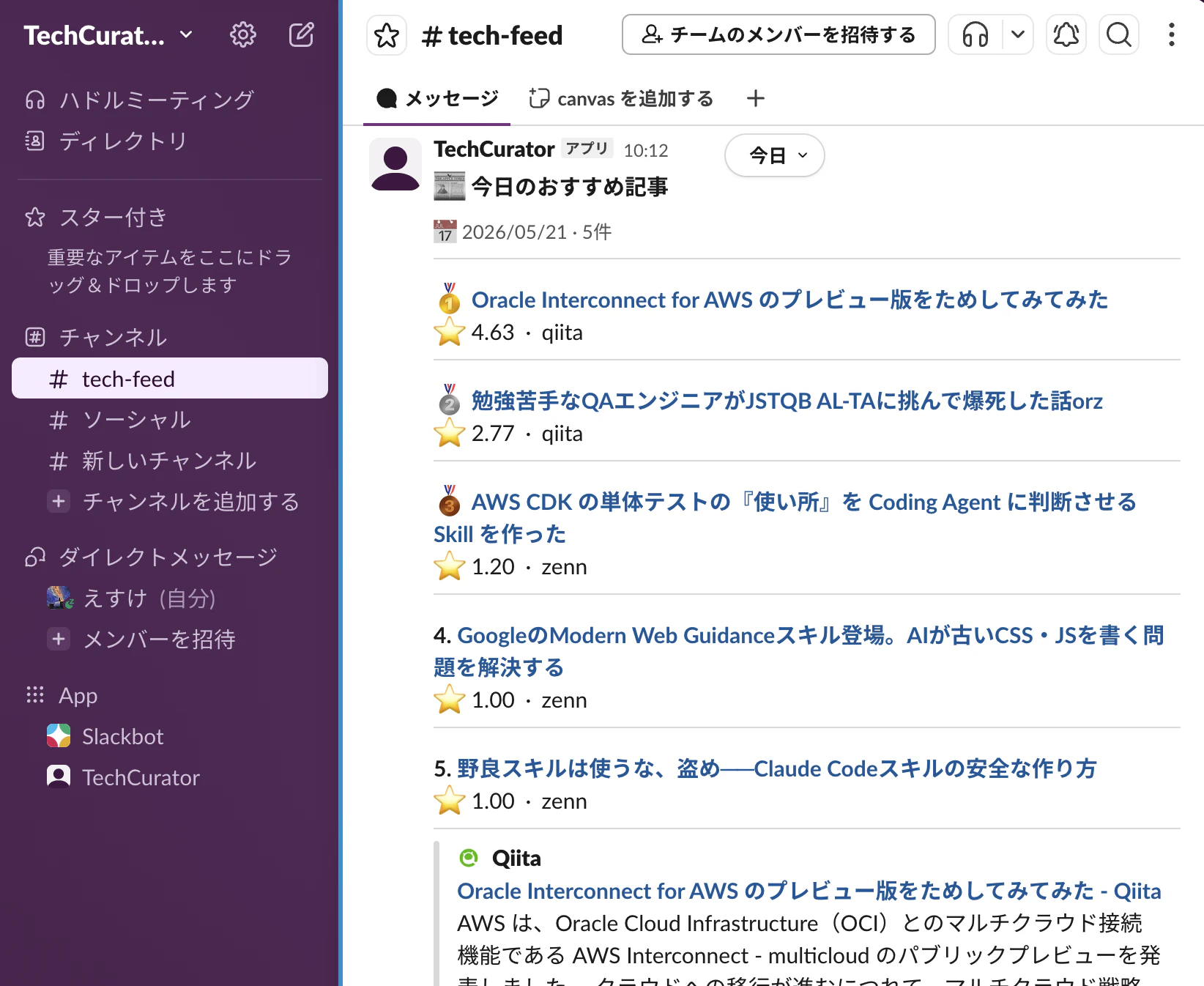Search in channel with magnifier icon

coord(1118,34)
